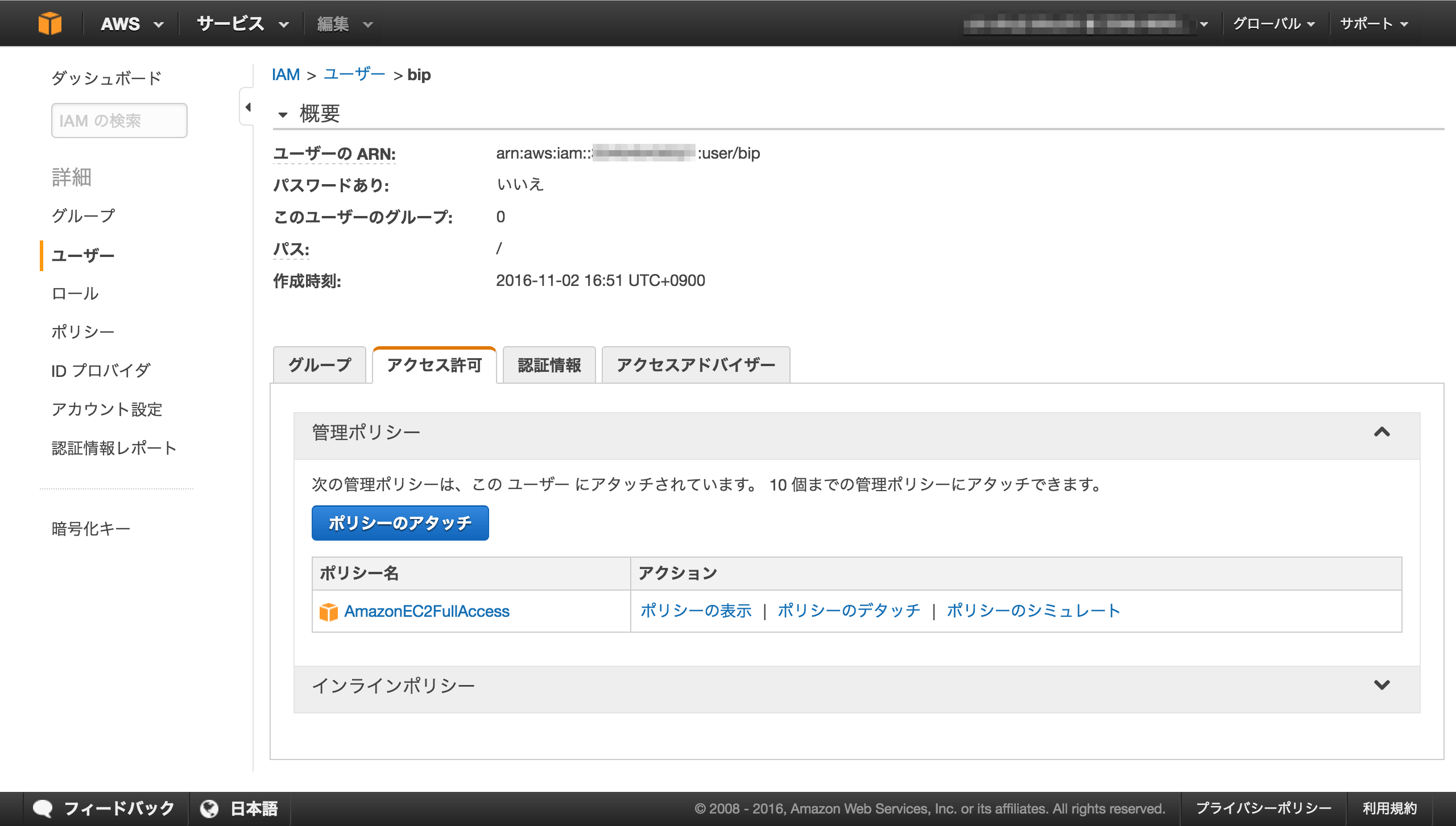Open グループ in the sidebar
Screen dimensions: 1456x826
coord(84,215)
